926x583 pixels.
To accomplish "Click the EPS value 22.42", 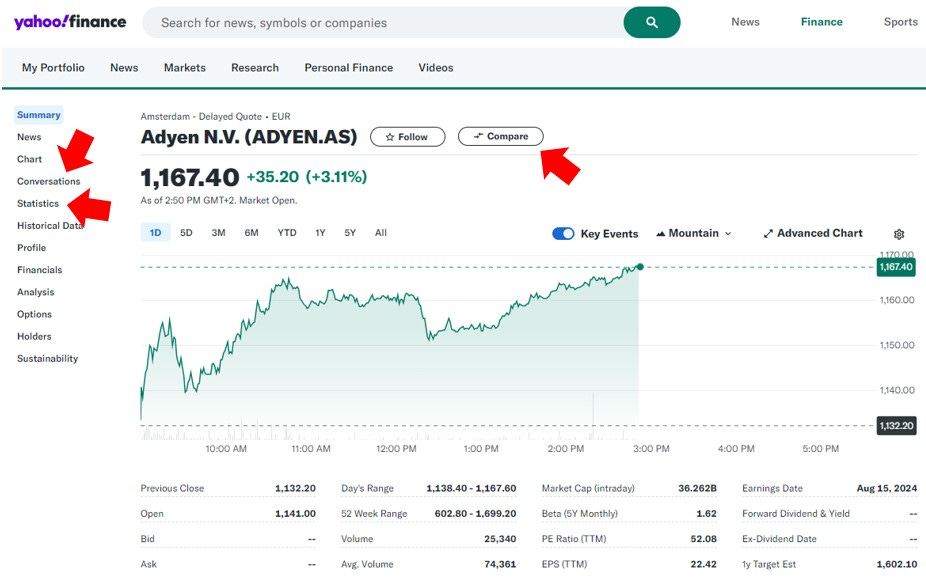I will 703,564.
